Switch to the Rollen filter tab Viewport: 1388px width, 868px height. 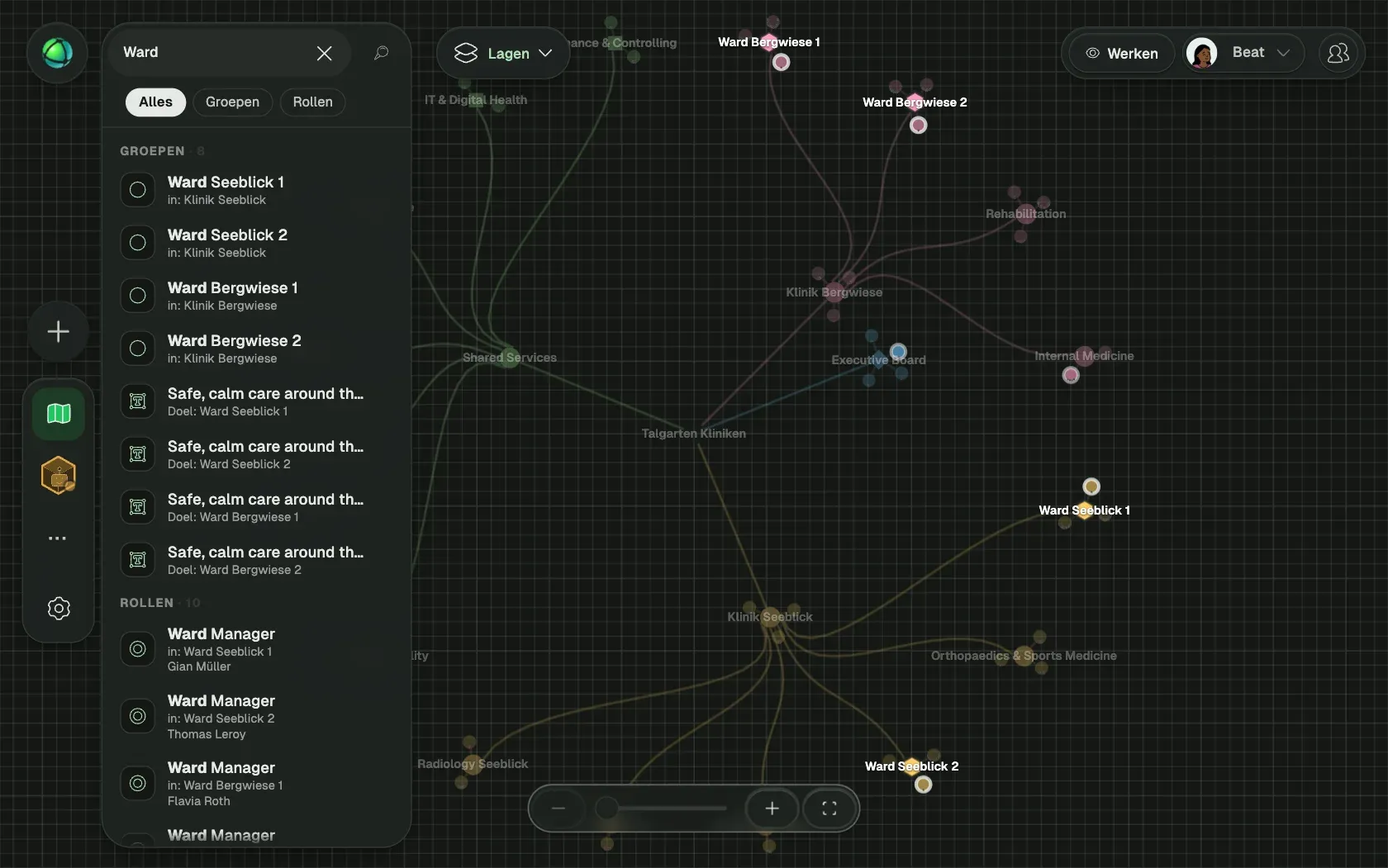pyautogui.click(x=312, y=102)
